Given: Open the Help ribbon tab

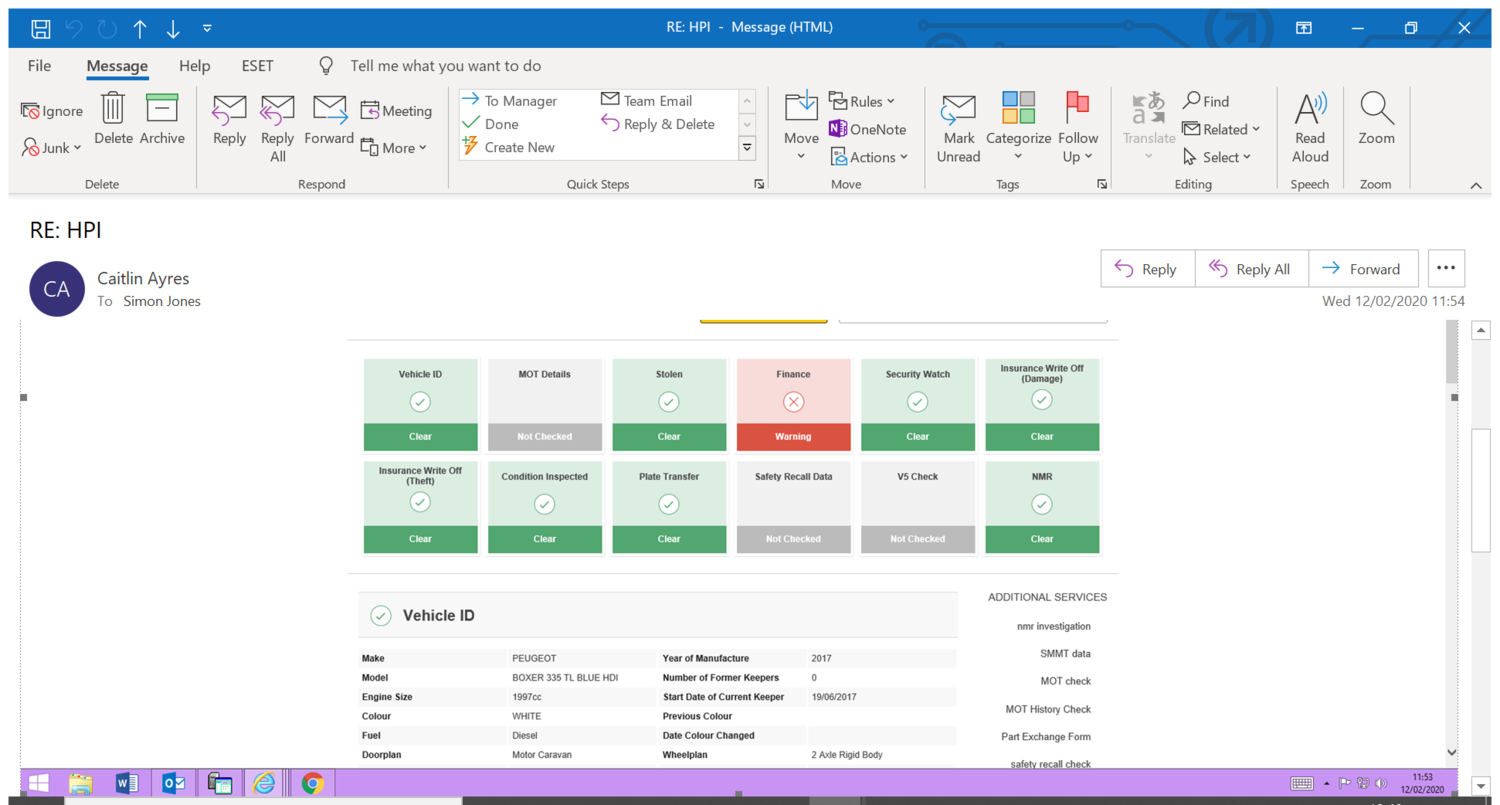Looking at the screenshot, I should tap(194, 66).
